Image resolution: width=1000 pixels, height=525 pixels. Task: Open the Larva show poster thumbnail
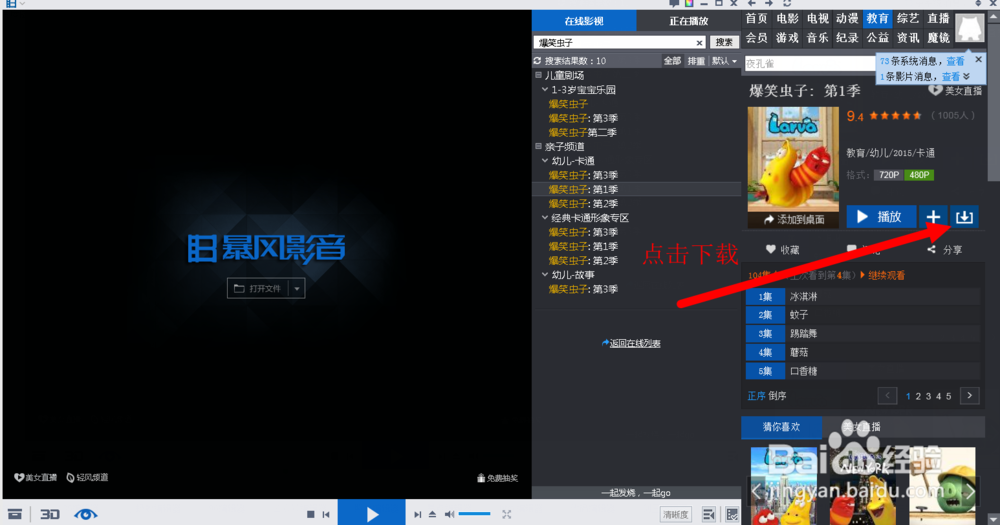793,159
